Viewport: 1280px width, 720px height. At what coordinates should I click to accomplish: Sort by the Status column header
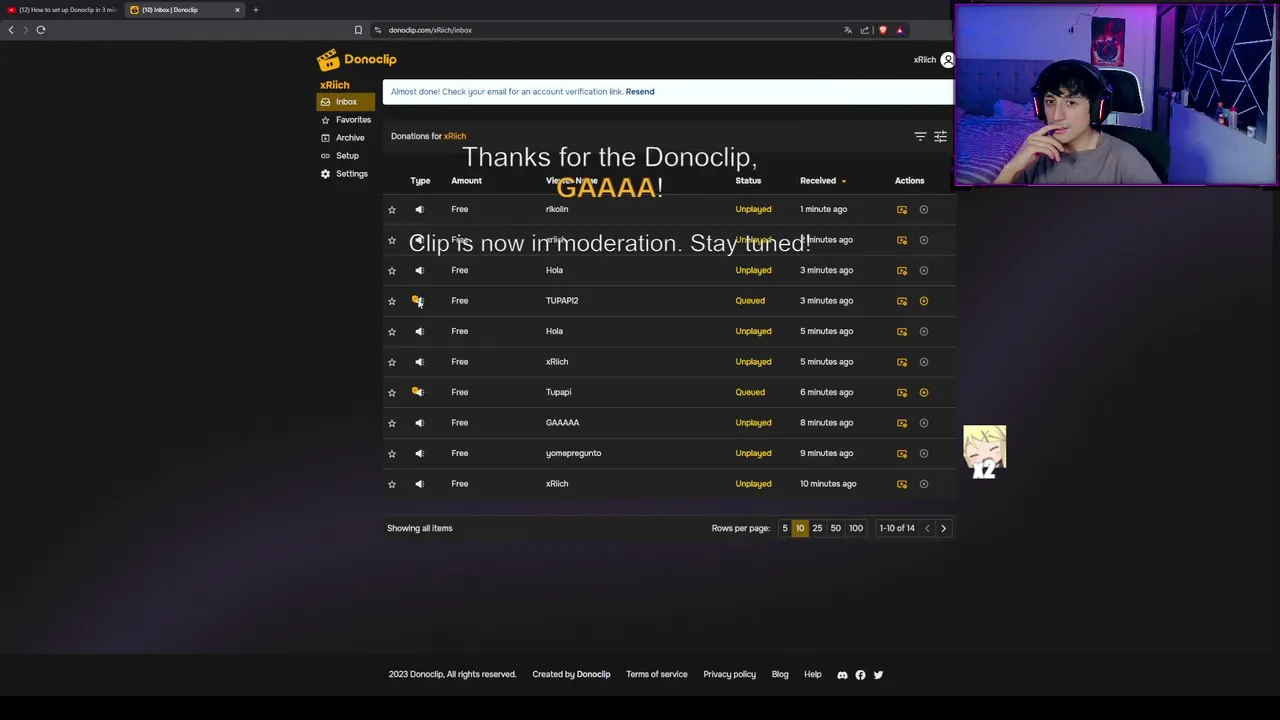(x=748, y=181)
